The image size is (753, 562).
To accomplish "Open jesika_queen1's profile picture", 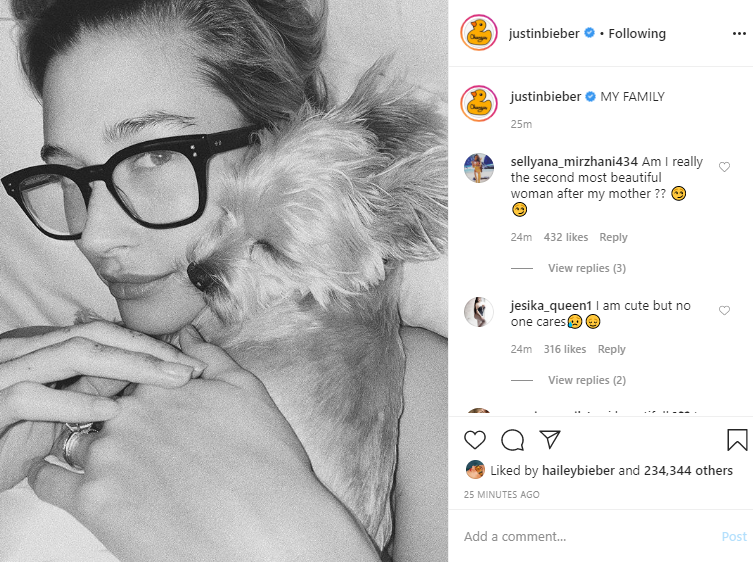I will (x=479, y=312).
